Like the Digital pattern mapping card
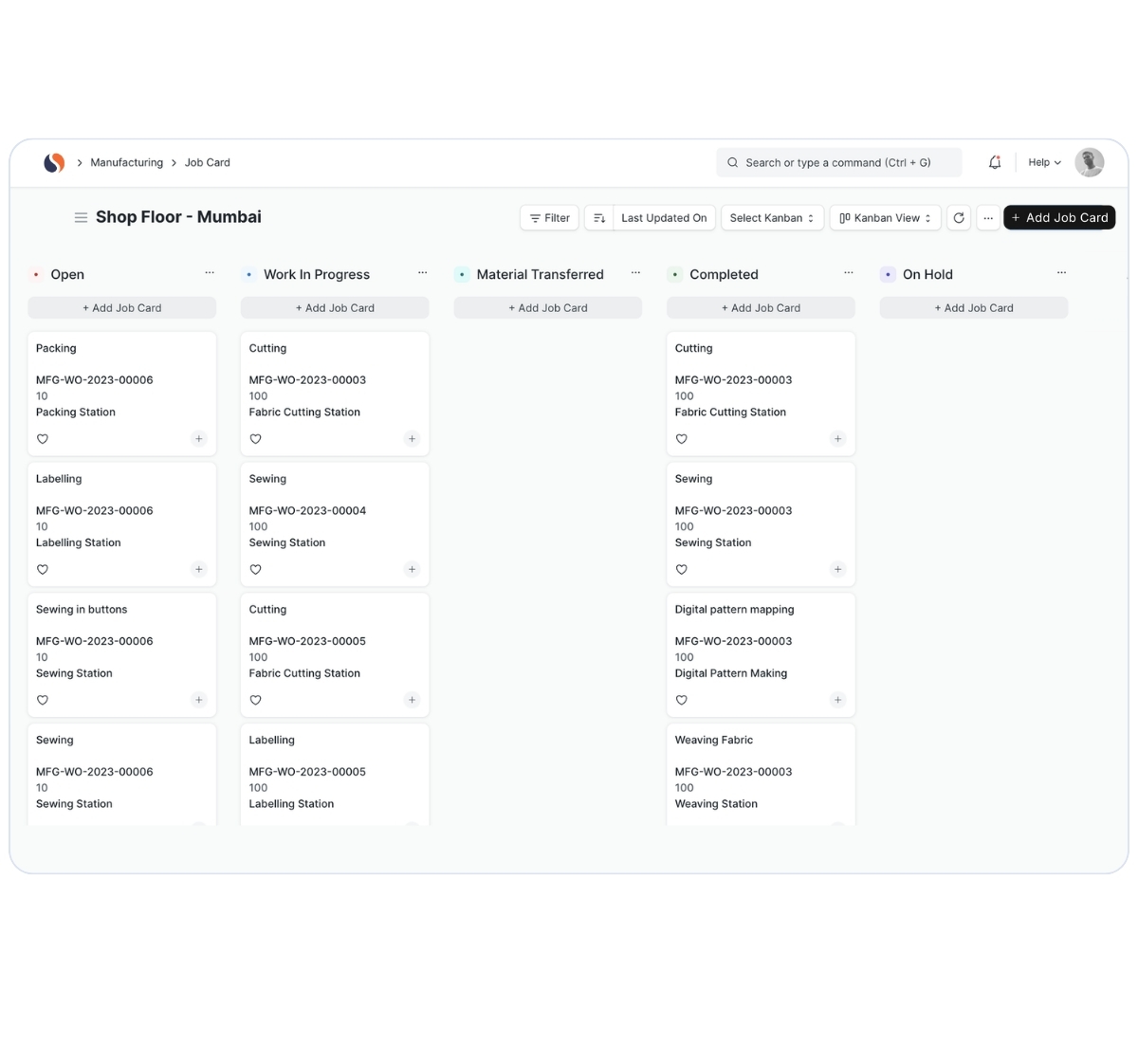This screenshot has height=1064, width=1138. (x=681, y=700)
